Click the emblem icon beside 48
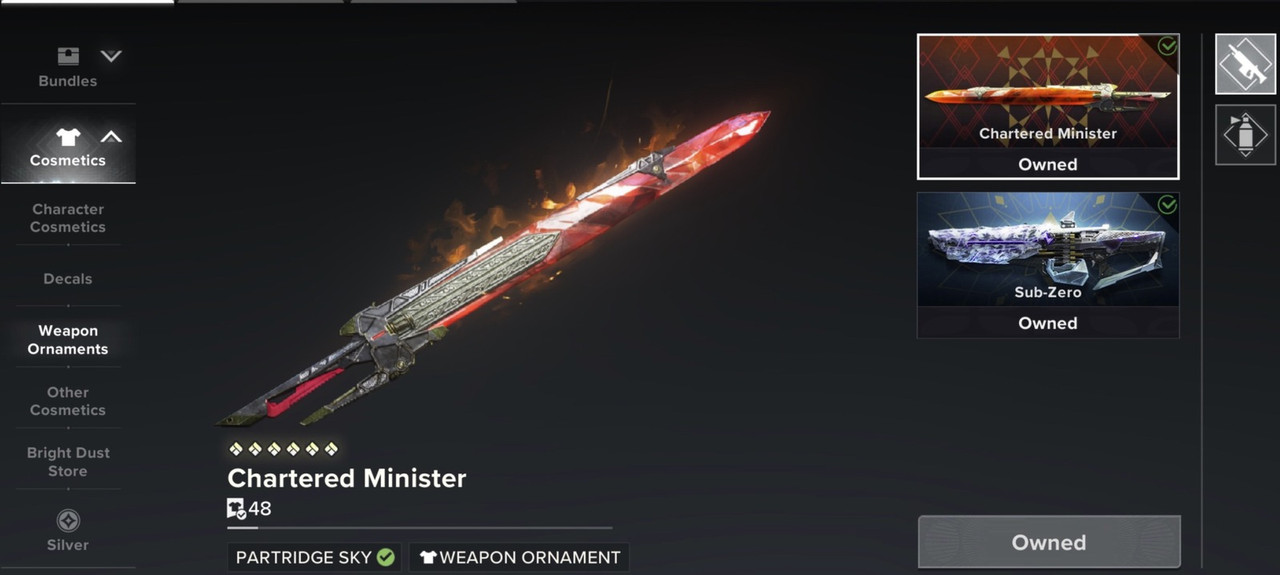1280x575 pixels. [236, 508]
